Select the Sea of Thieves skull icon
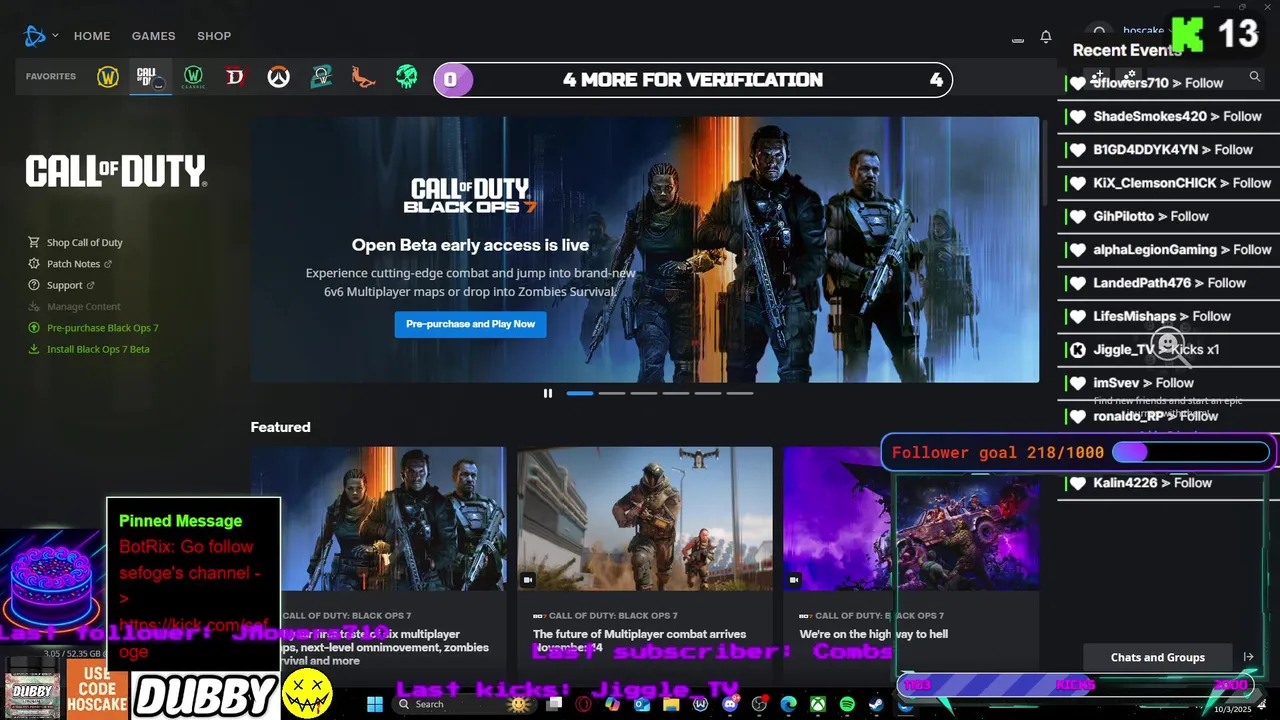This screenshot has width=1280, height=720. [x=406, y=77]
